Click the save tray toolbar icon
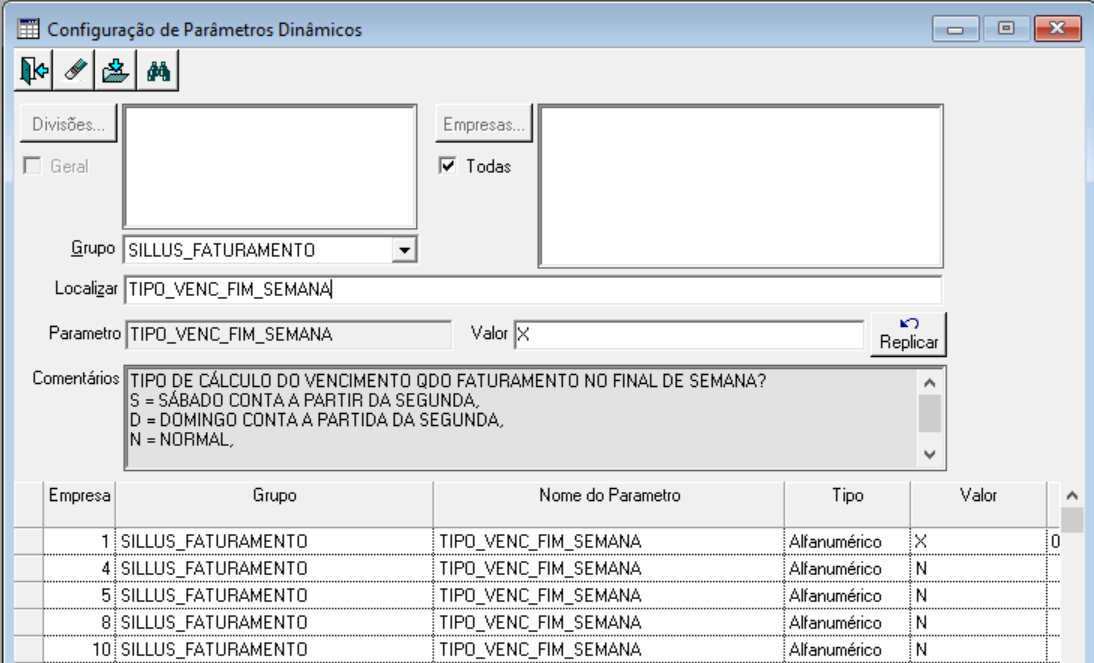Viewport: 1094px width, 663px height. (x=116, y=70)
